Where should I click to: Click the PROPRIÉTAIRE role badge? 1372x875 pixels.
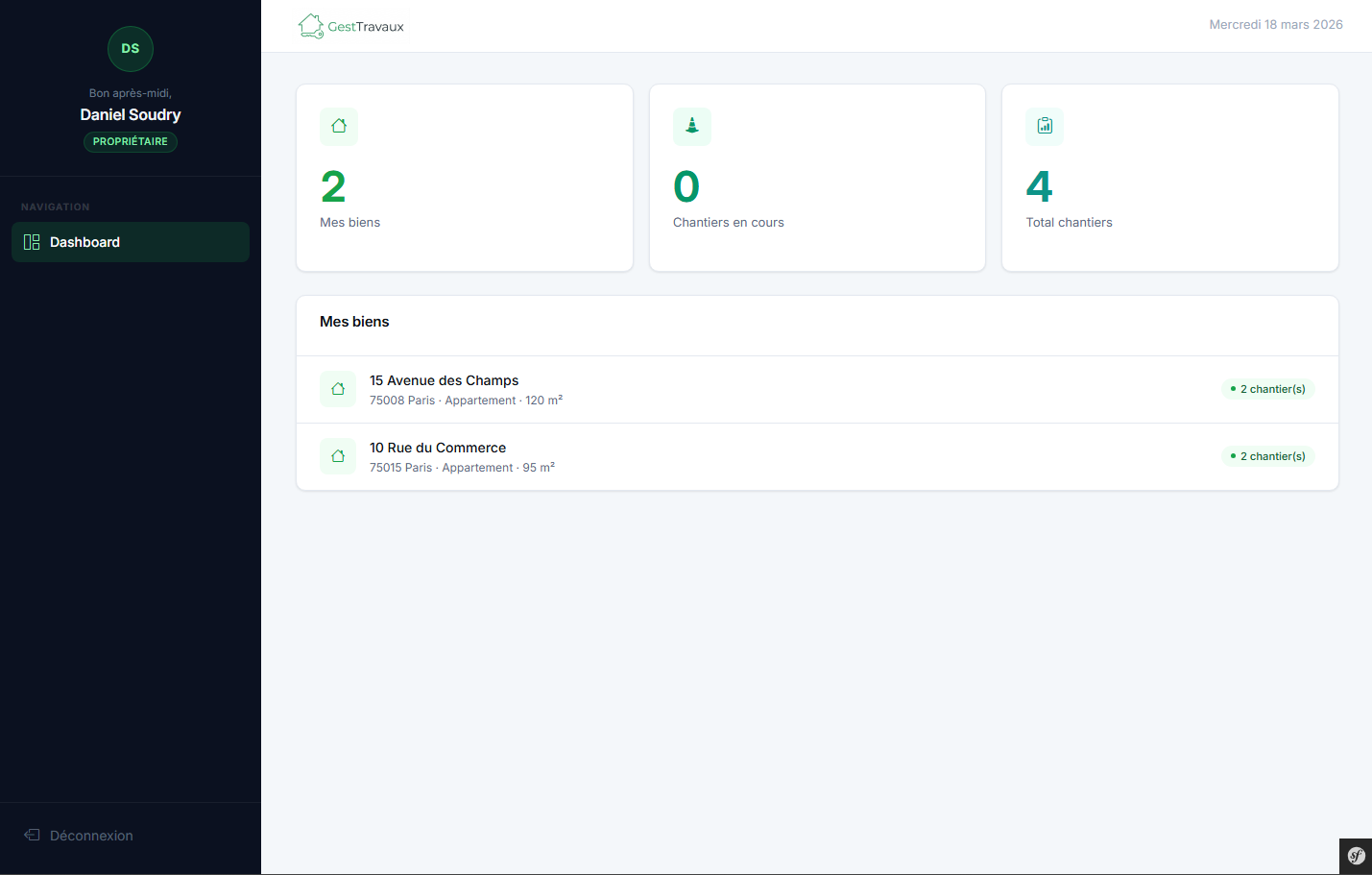[131, 141]
